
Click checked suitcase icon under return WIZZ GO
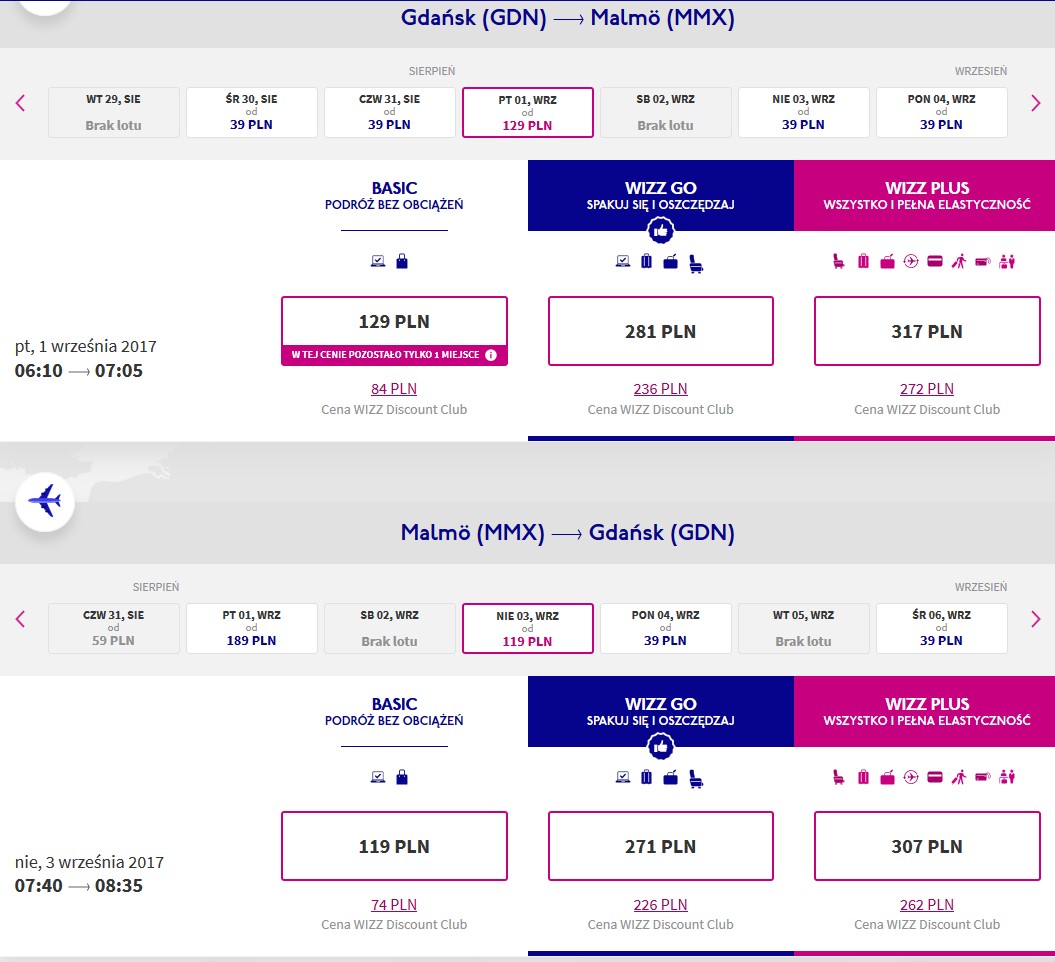click(x=647, y=777)
